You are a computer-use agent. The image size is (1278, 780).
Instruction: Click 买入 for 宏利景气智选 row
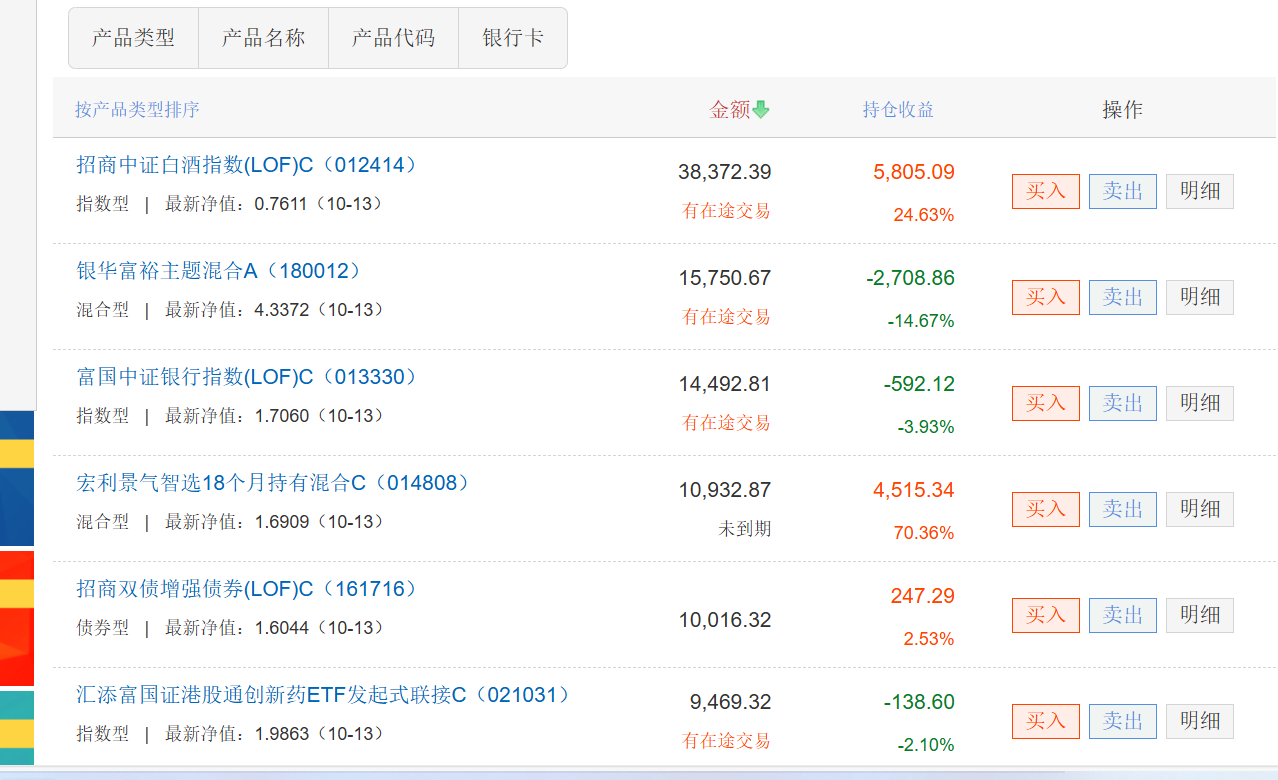(1046, 509)
